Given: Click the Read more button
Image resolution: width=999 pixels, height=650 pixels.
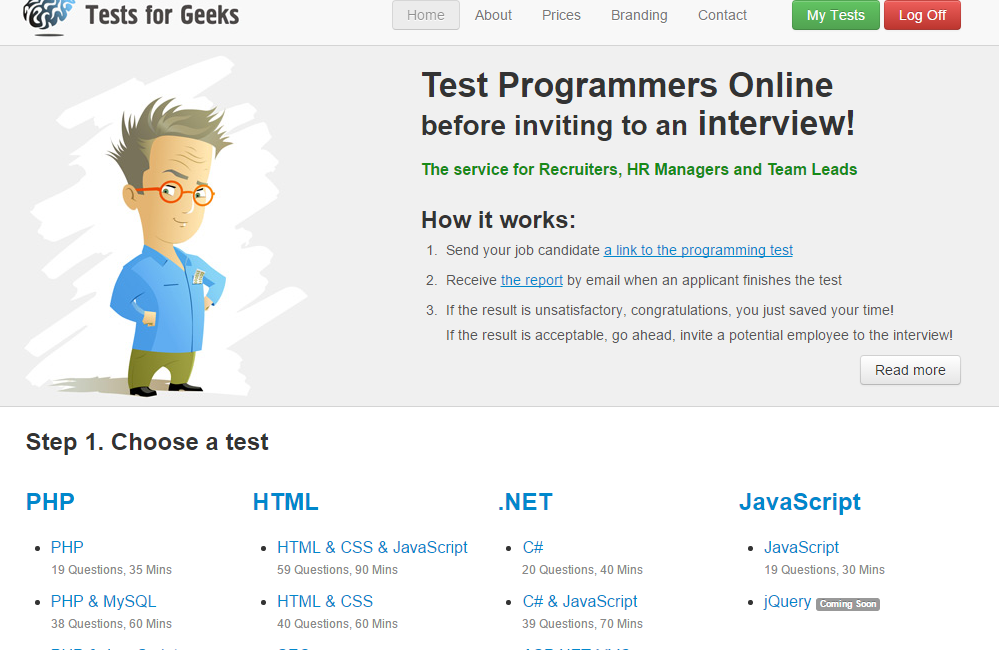Looking at the screenshot, I should [910, 370].
